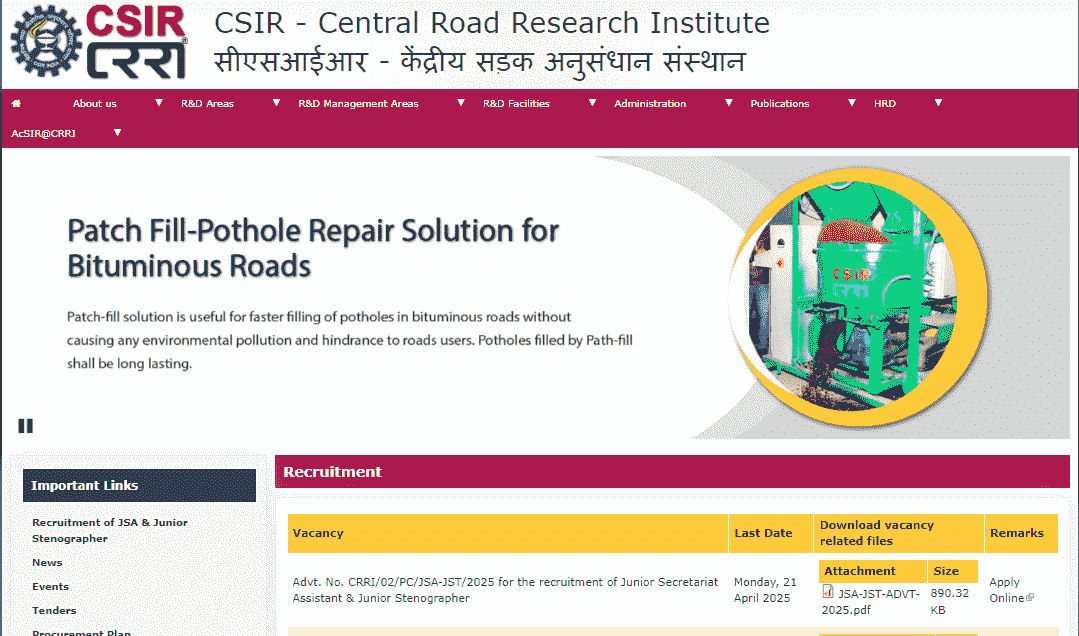Click the Apply Online link
Screen dimensions: 1079x636
tap(1005, 590)
